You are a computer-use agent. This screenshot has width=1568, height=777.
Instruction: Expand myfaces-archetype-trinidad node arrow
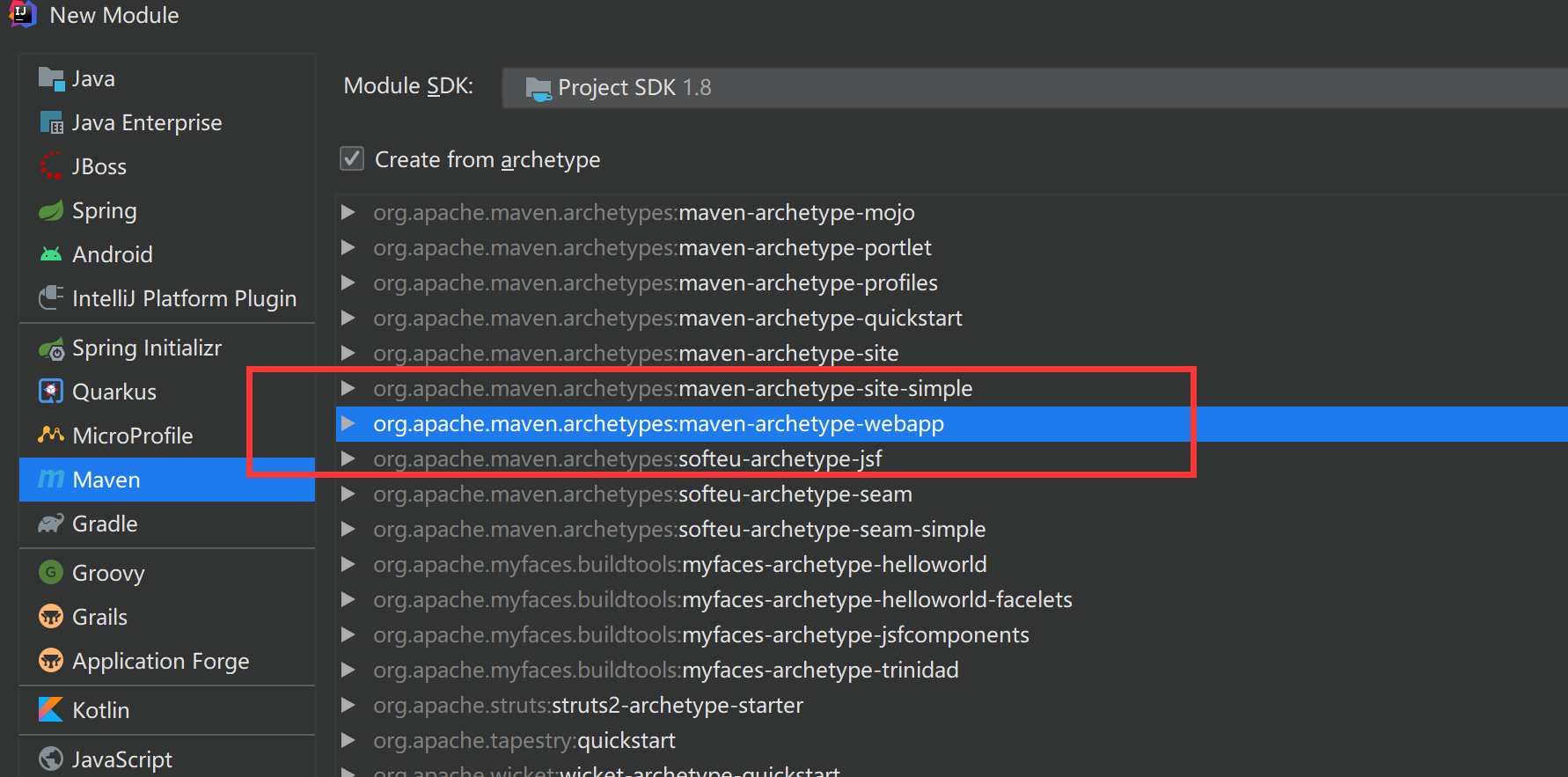pyautogui.click(x=348, y=670)
